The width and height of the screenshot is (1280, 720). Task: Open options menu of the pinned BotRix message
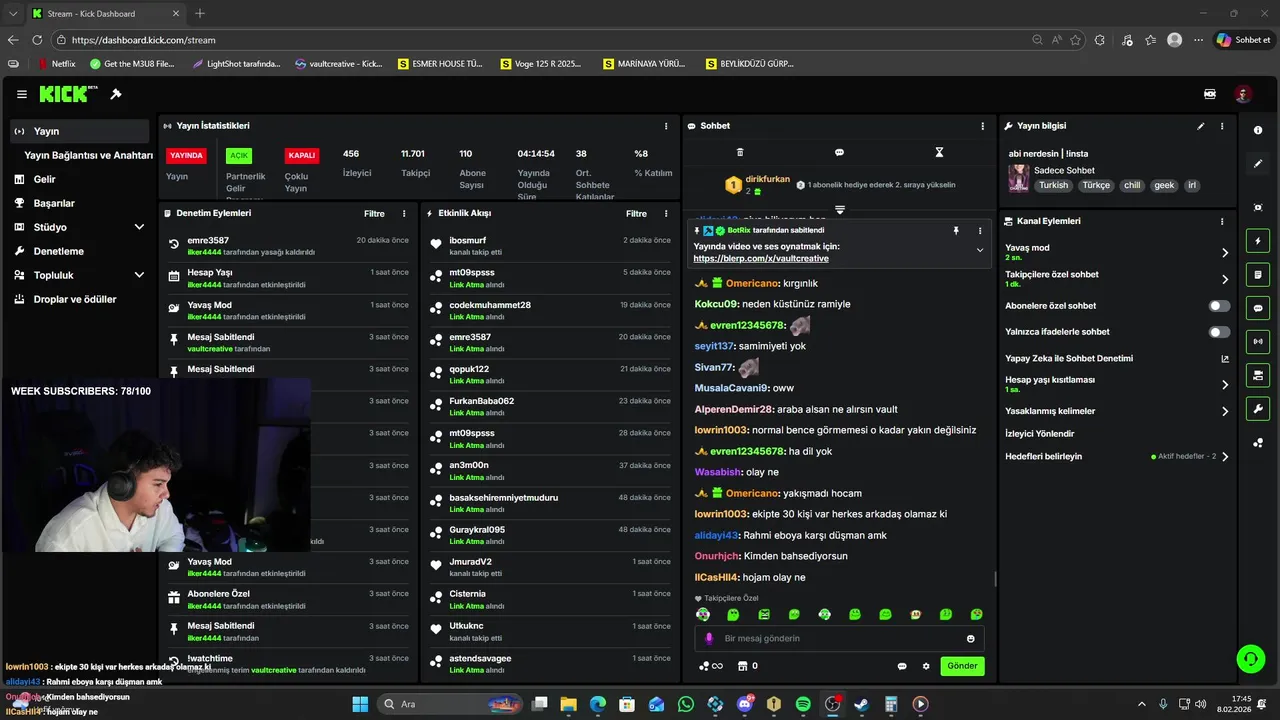pos(980,230)
